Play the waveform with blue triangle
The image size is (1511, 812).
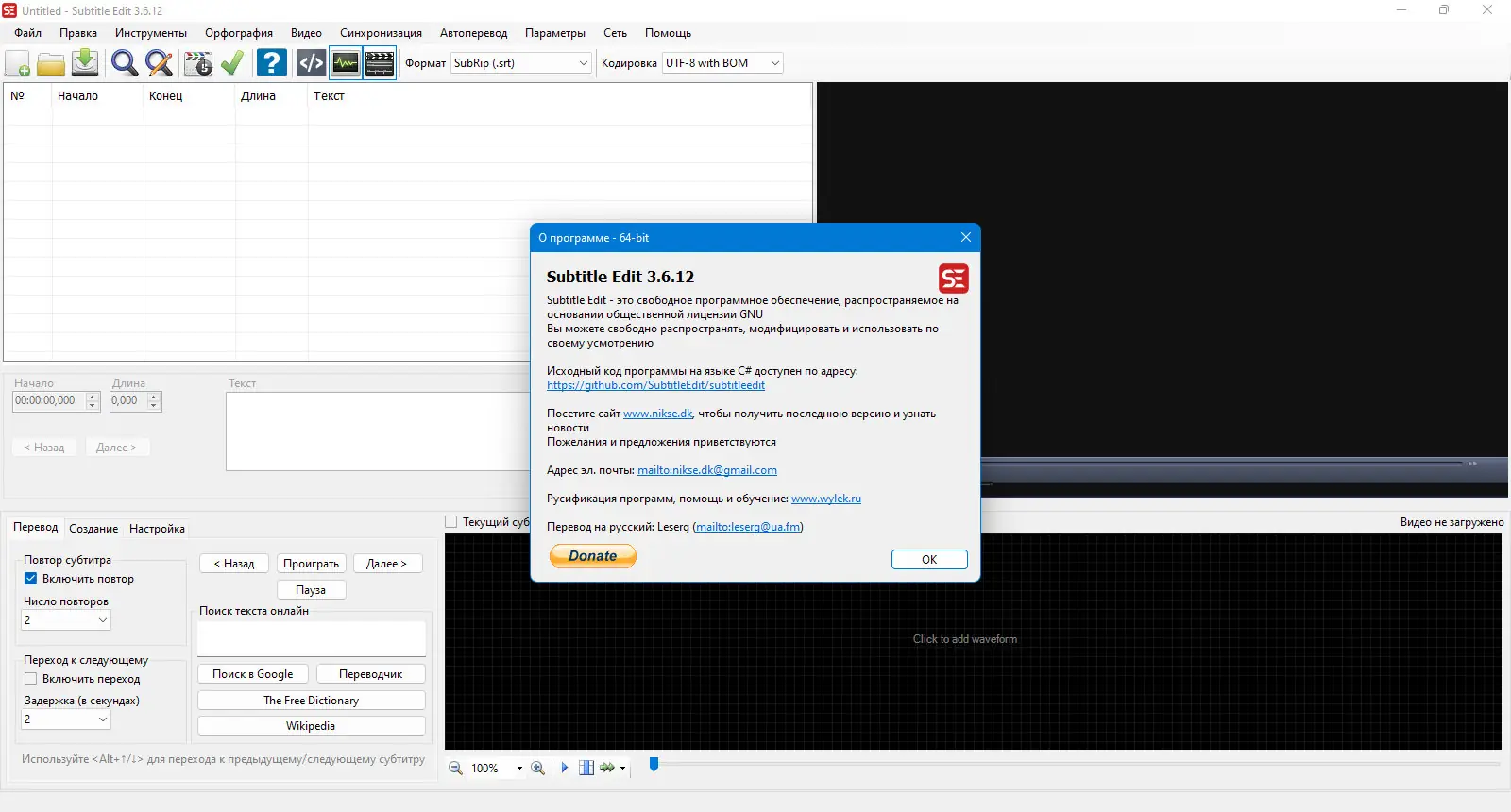pos(565,768)
